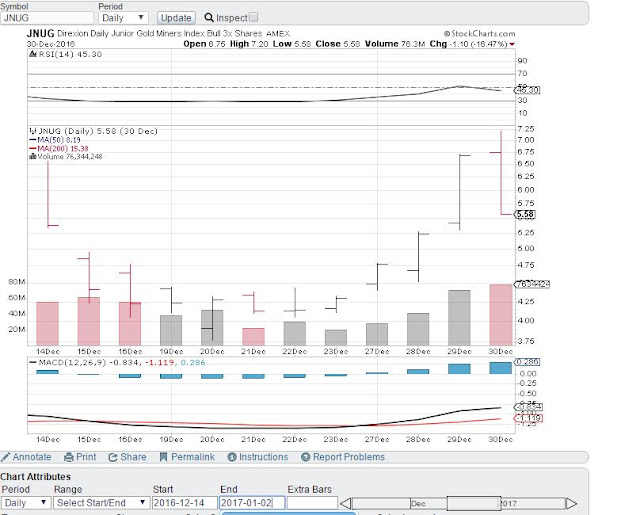640x515 pixels.
Task: Click the Instructions info icon
Action: 232,457
